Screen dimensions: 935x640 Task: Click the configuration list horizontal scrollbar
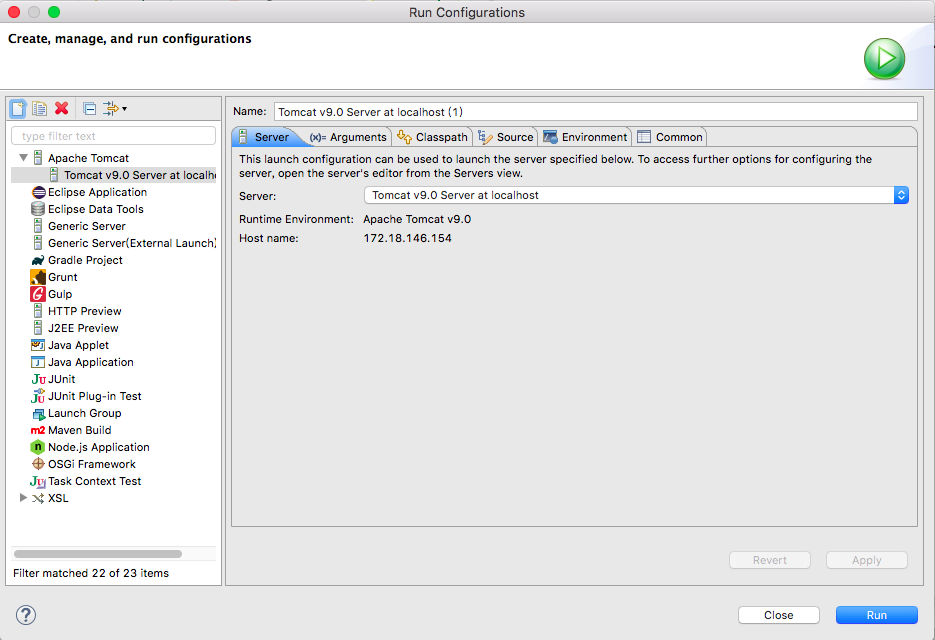(97, 554)
